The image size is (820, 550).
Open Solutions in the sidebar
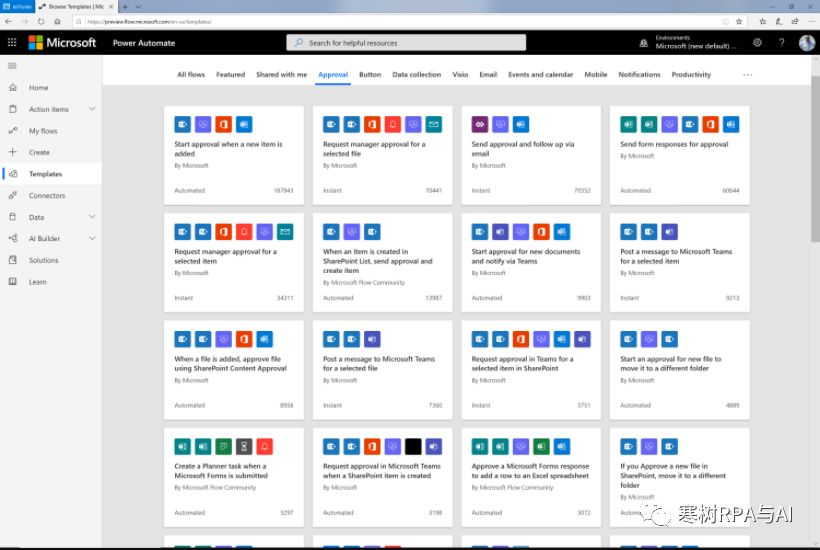coord(51,260)
